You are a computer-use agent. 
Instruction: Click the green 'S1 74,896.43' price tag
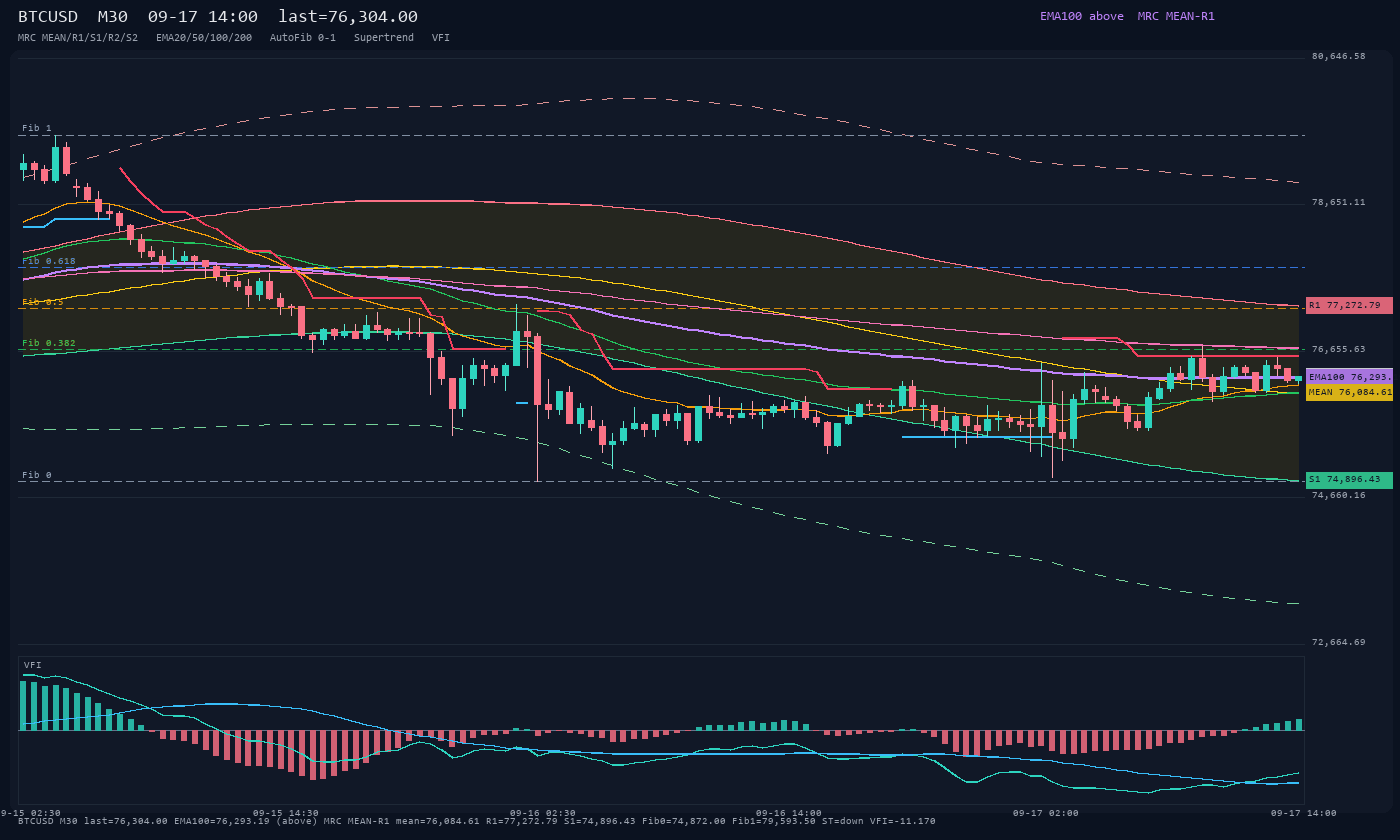click(x=1349, y=480)
